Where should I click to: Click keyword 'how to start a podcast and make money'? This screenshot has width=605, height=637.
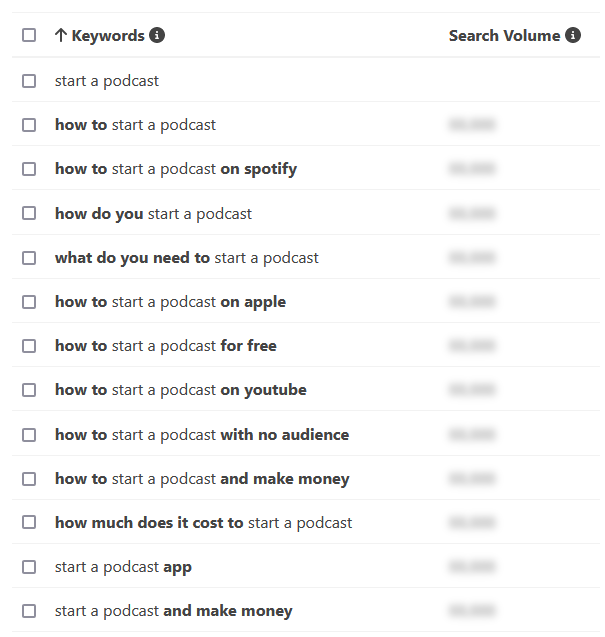(x=202, y=479)
